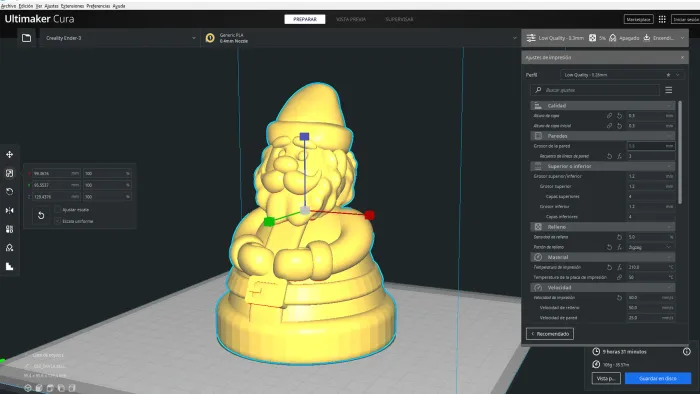Select the Move tool in left toolbar
The image size is (700, 394).
click(9, 154)
